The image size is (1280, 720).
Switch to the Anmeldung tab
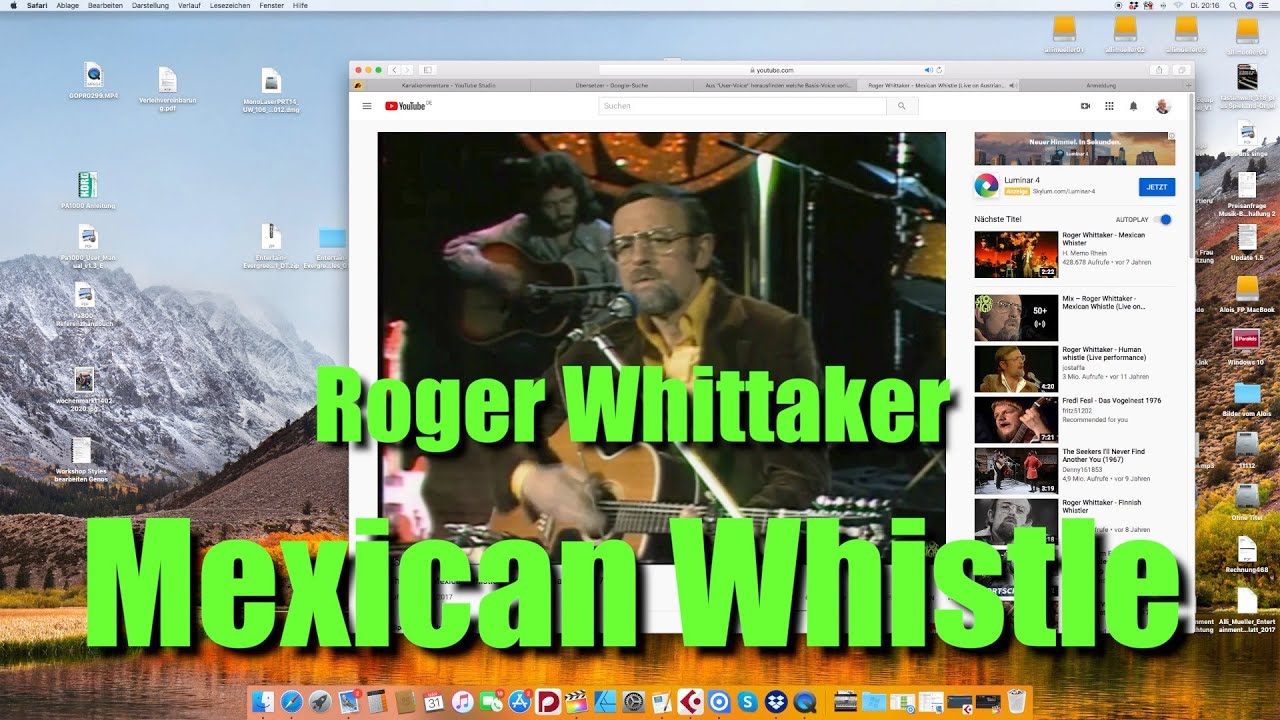[x=1100, y=86]
